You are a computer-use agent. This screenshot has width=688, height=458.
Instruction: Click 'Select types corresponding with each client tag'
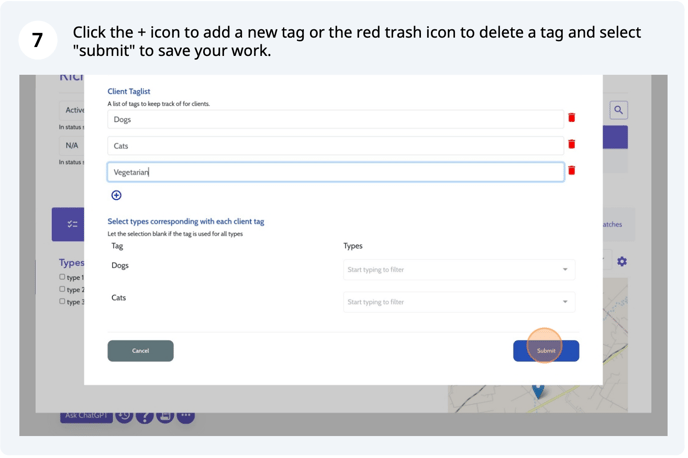186,222
